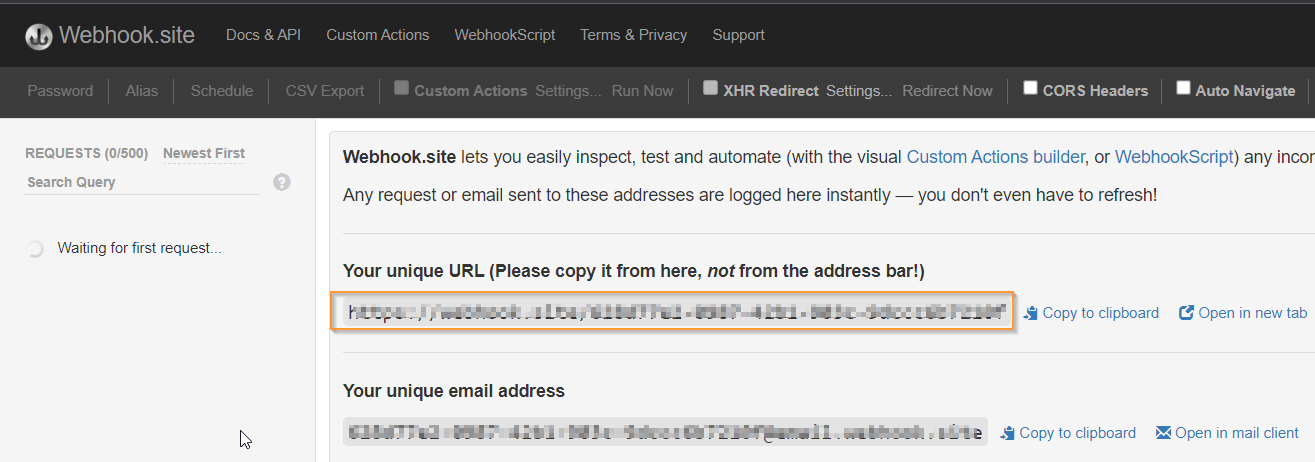Select the unique URL code box
This screenshot has width=1315, height=462.
[675, 313]
